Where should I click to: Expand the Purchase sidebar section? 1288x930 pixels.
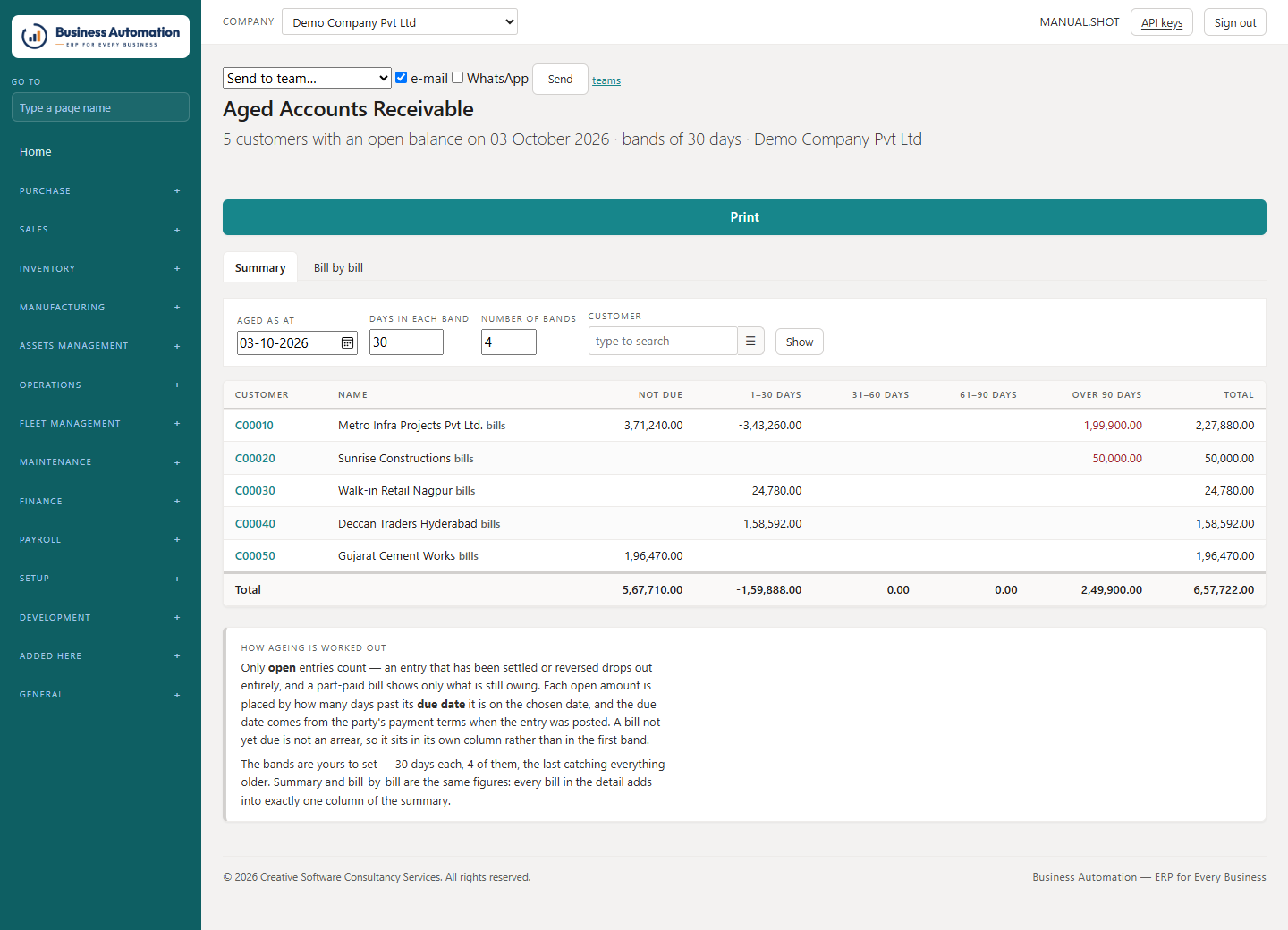(100, 191)
